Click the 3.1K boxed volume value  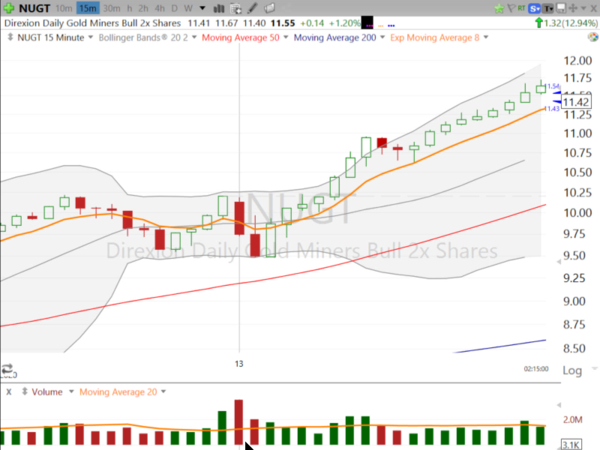[x=571, y=445]
